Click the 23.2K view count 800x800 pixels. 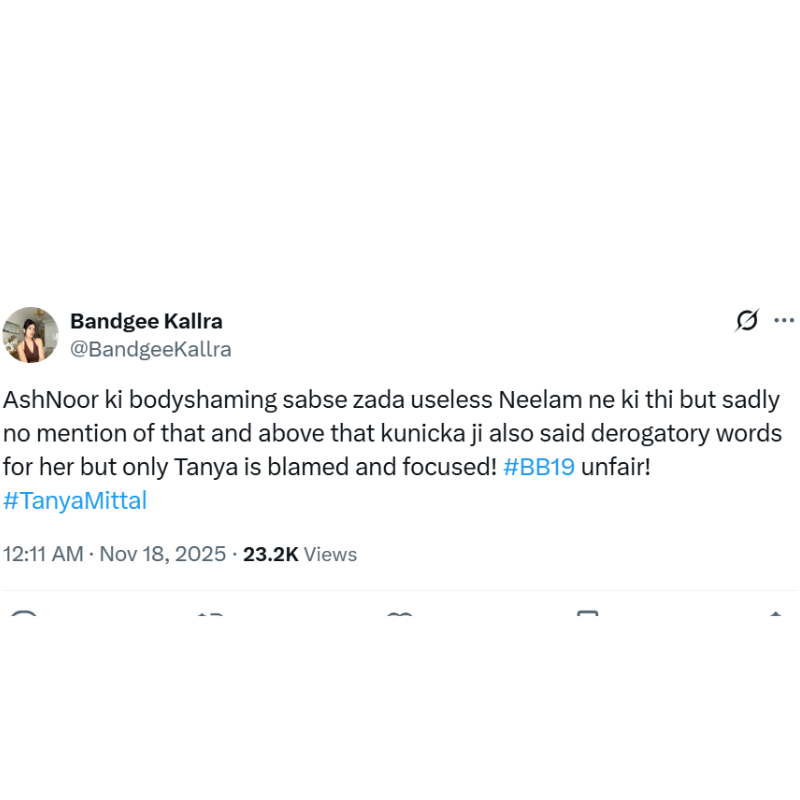coord(270,554)
